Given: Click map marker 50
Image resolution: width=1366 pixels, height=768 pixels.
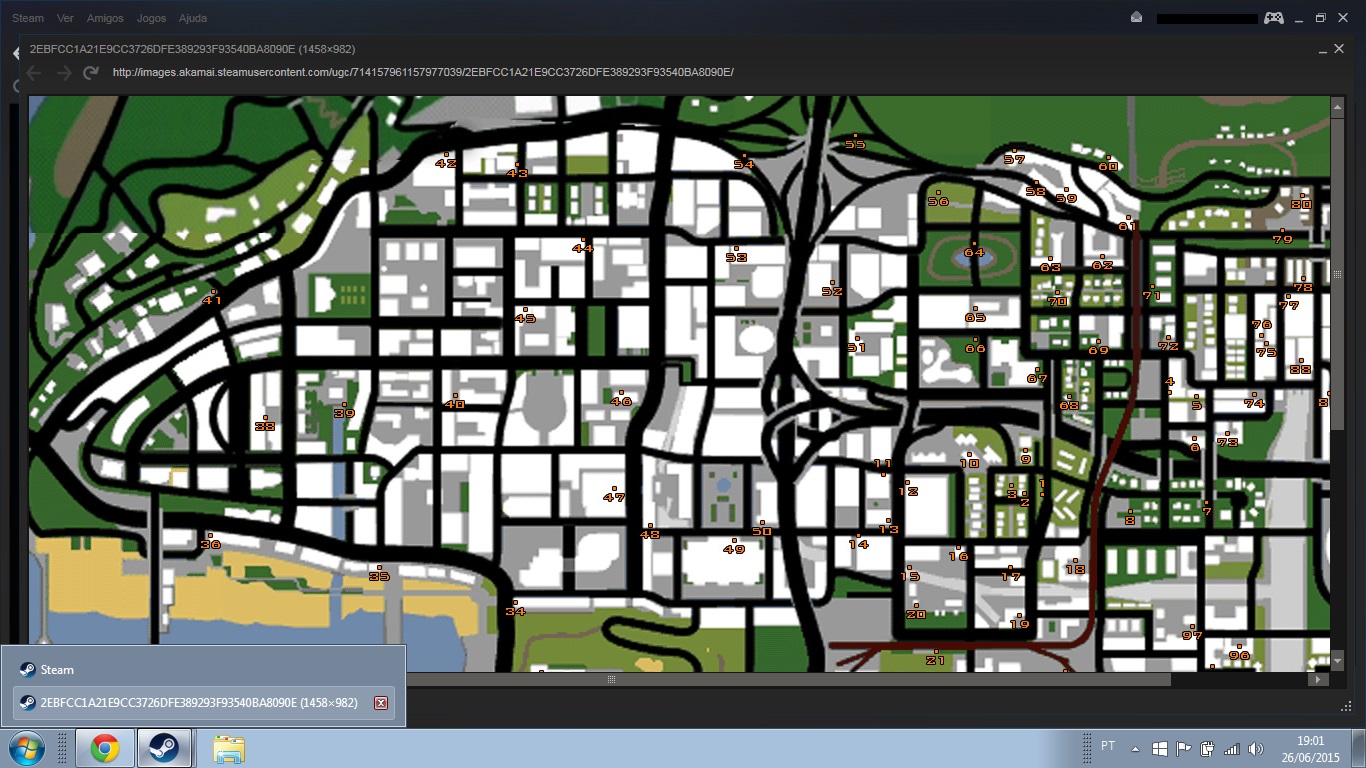Looking at the screenshot, I should click(762, 530).
